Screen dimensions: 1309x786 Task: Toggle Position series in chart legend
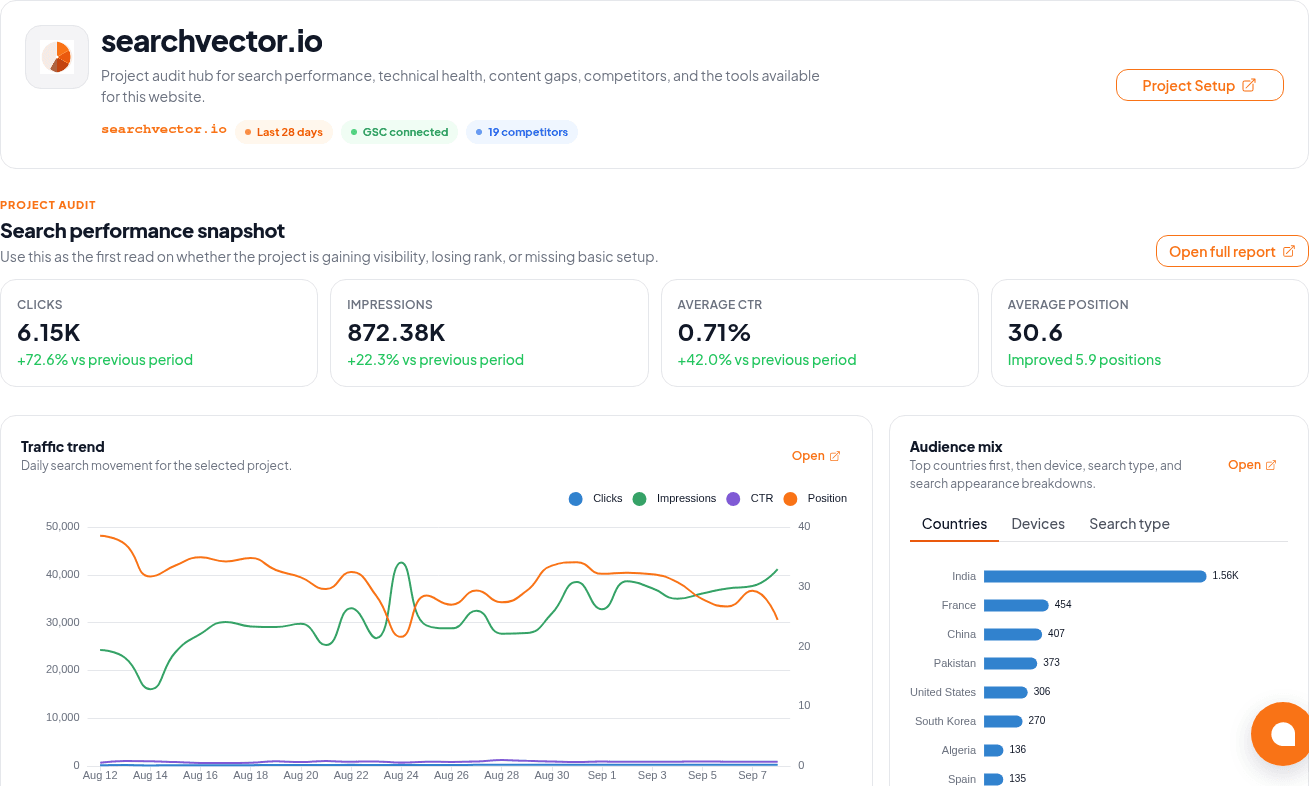(x=815, y=498)
